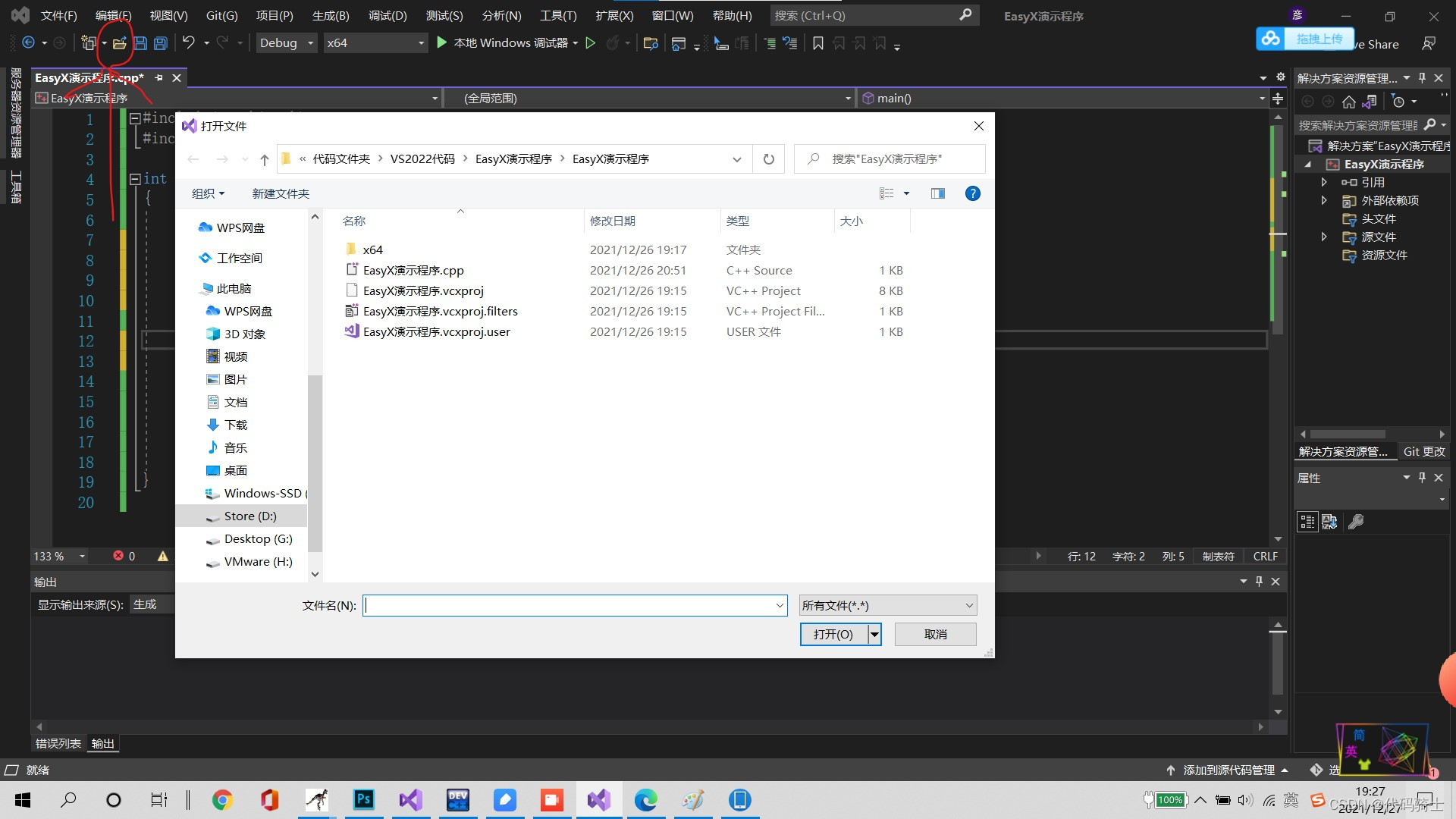The image size is (1456, 819).
Task: Click the properties wrench icon
Action: [x=1356, y=522]
